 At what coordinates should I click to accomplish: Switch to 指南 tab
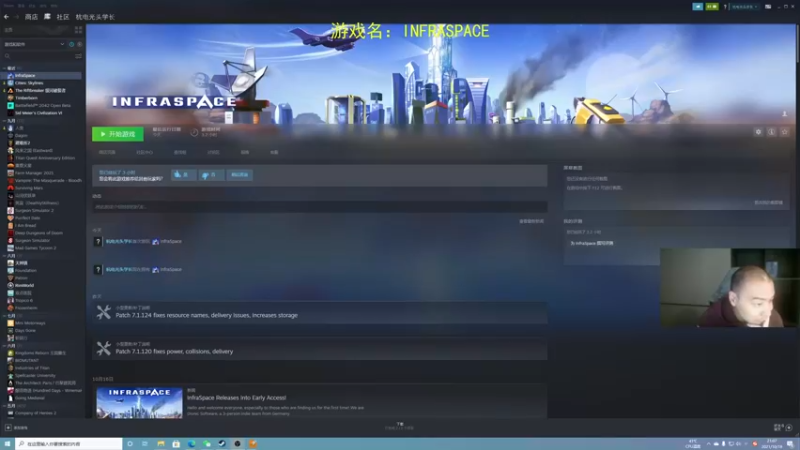pos(245,152)
